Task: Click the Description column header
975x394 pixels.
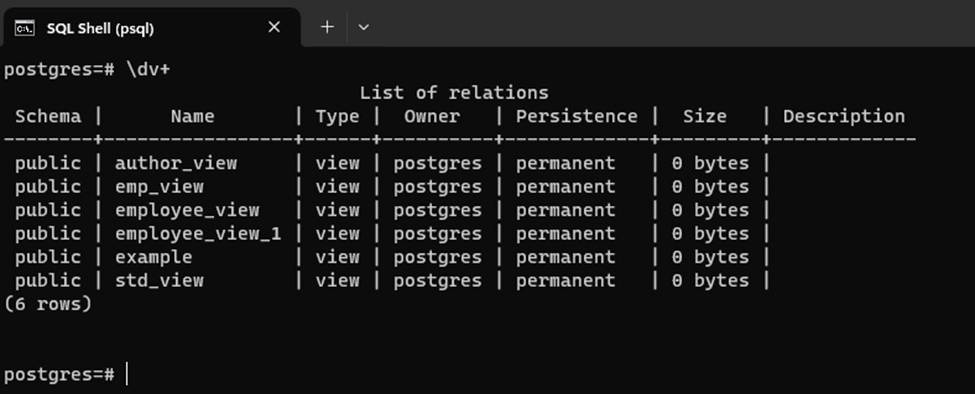Action: pos(844,117)
